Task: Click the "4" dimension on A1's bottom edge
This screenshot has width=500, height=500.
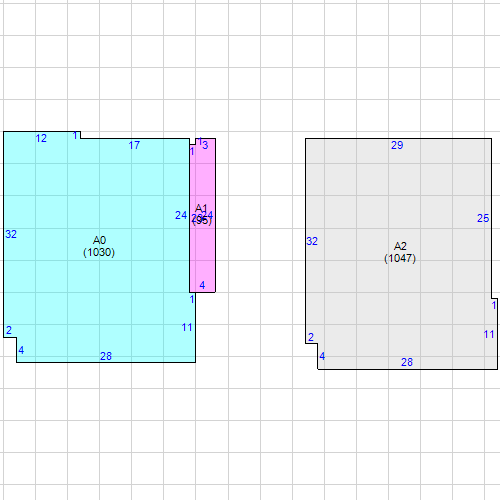Action: 202,285
